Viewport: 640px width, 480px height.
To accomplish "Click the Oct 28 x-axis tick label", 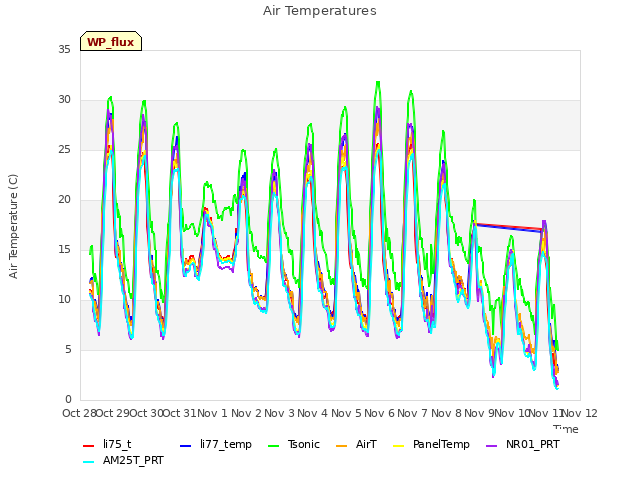I will pos(80,414).
